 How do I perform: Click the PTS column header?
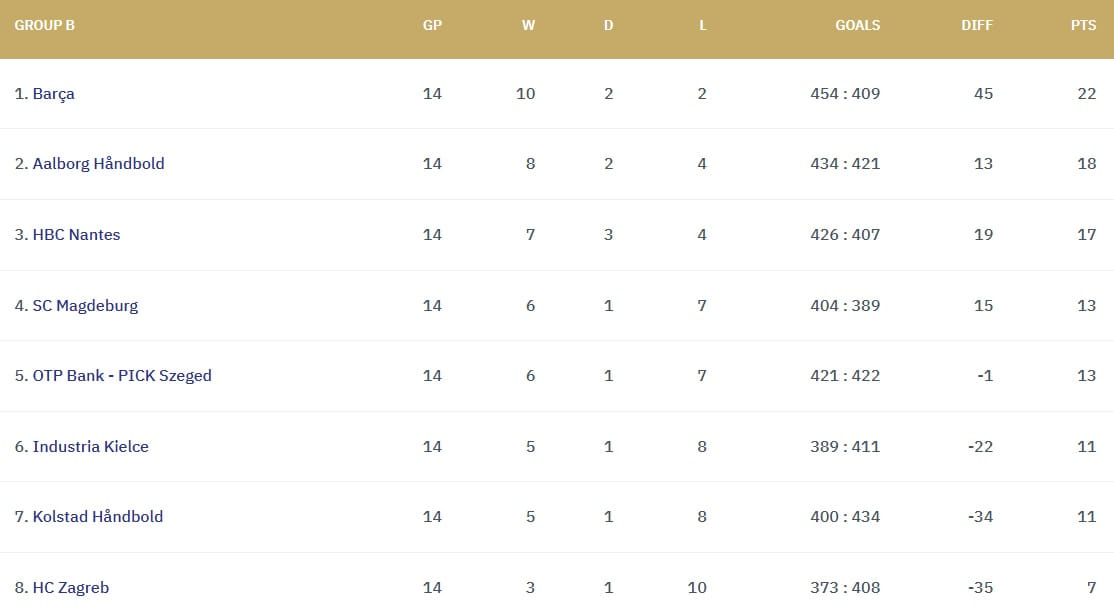tap(1083, 25)
